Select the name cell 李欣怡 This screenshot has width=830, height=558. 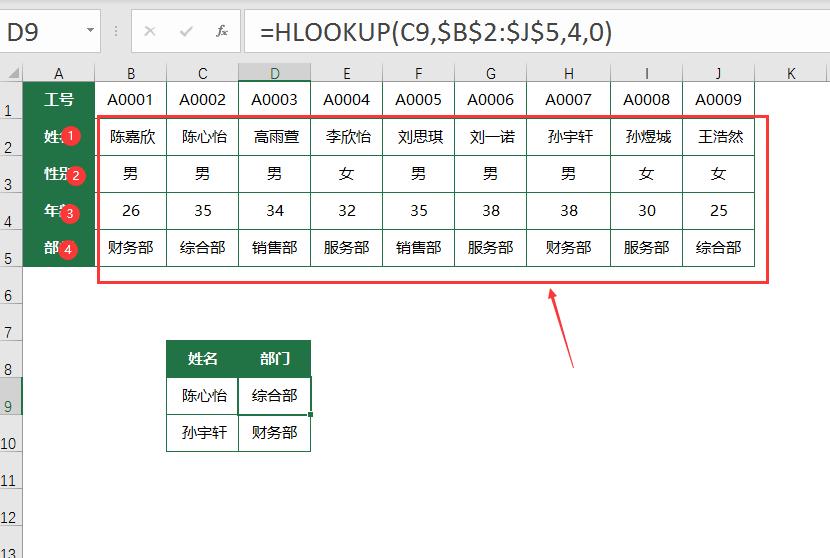[347, 137]
